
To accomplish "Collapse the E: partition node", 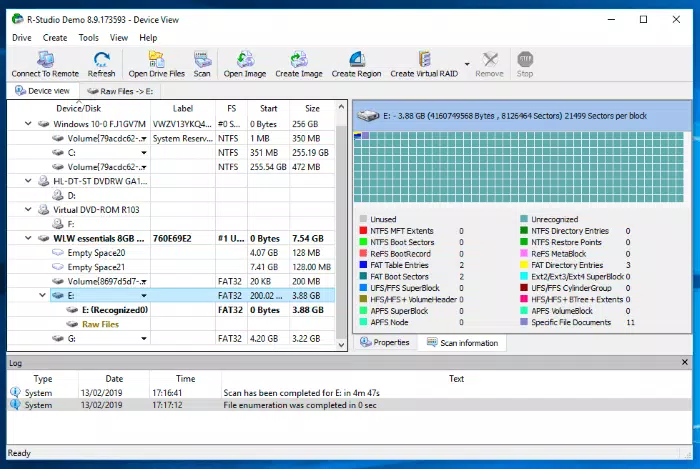I will (x=42, y=295).
